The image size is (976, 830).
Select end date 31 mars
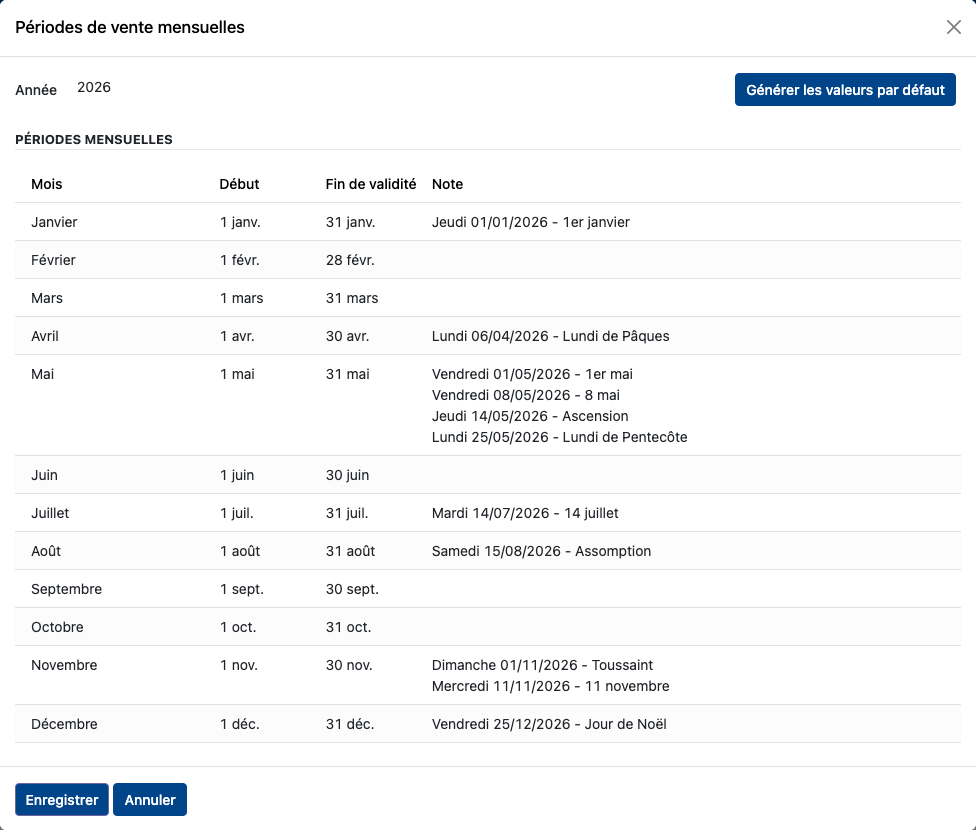pyautogui.click(x=352, y=298)
